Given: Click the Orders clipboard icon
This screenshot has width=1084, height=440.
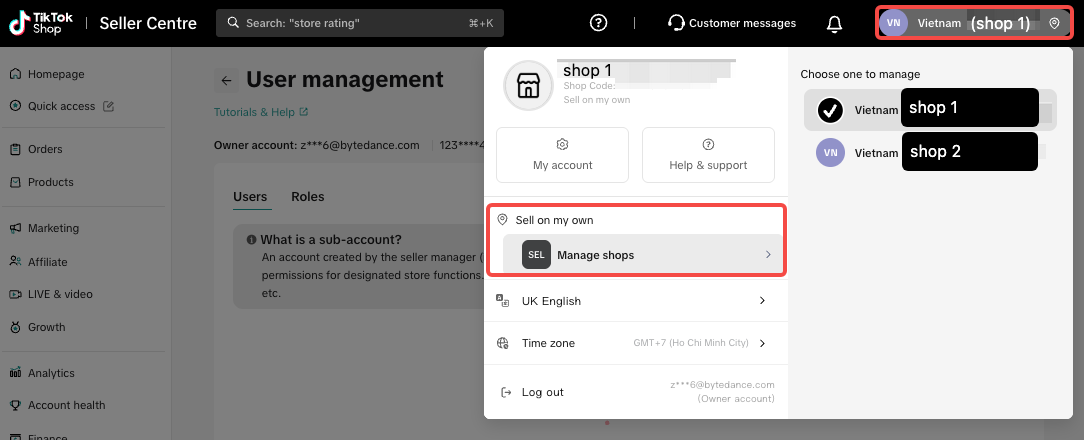Looking at the screenshot, I should (x=15, y=149).
